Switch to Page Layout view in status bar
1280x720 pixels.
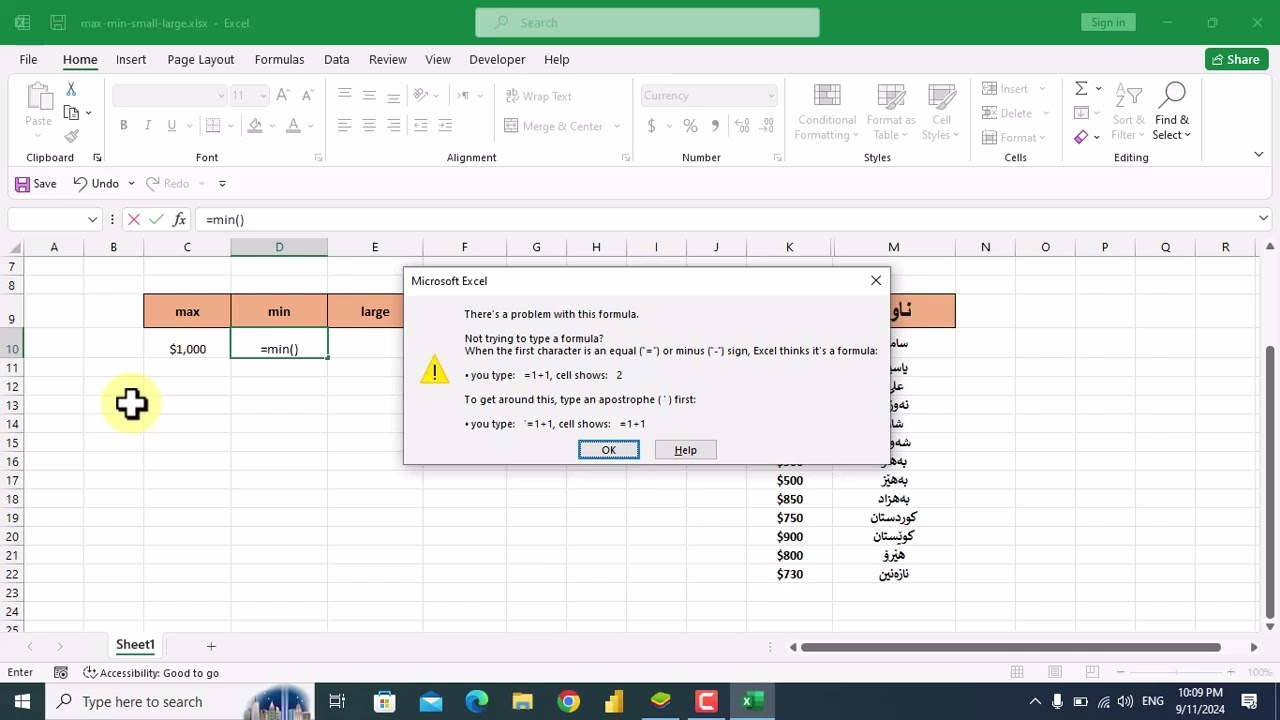(1055, 673)
